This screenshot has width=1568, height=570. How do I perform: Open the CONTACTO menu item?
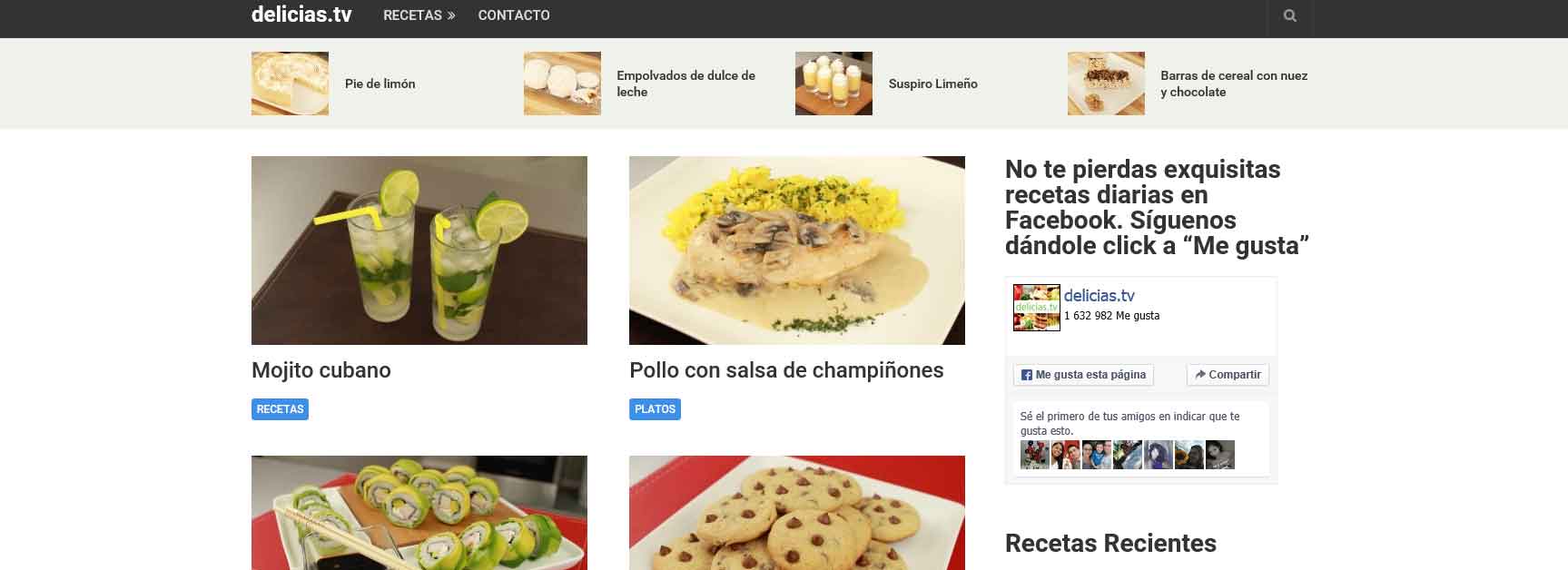514,15
